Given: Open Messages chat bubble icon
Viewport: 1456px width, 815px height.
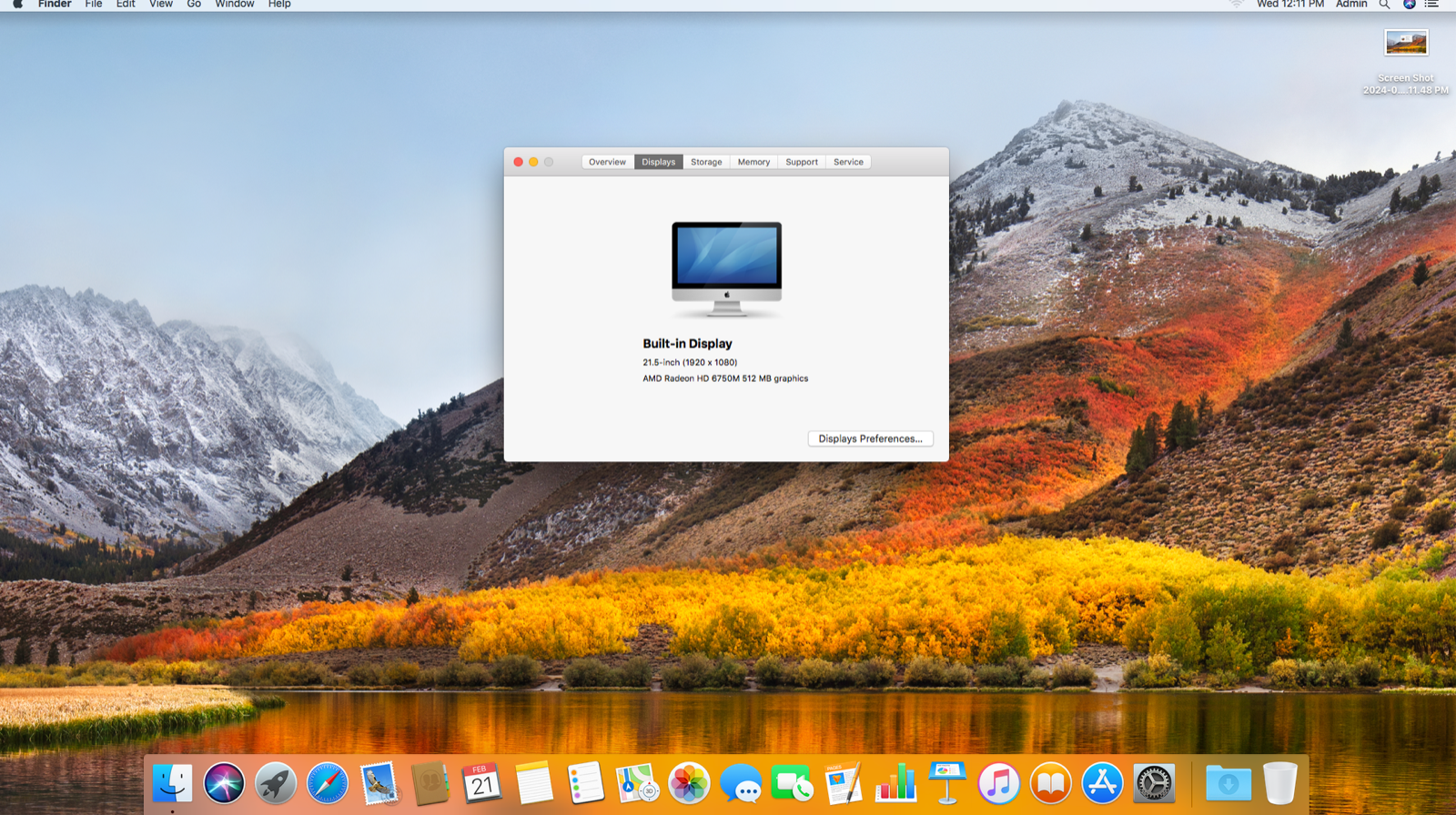Looking at the screenshot, I should (x=741, y=783).
